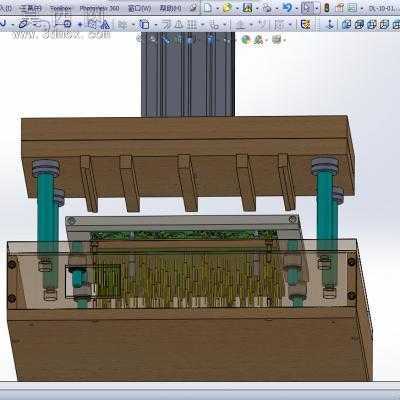This screenshot has width=400, height=400.
Task: Expand the Options dropdown arrow
Action: (x=362, y=8)
